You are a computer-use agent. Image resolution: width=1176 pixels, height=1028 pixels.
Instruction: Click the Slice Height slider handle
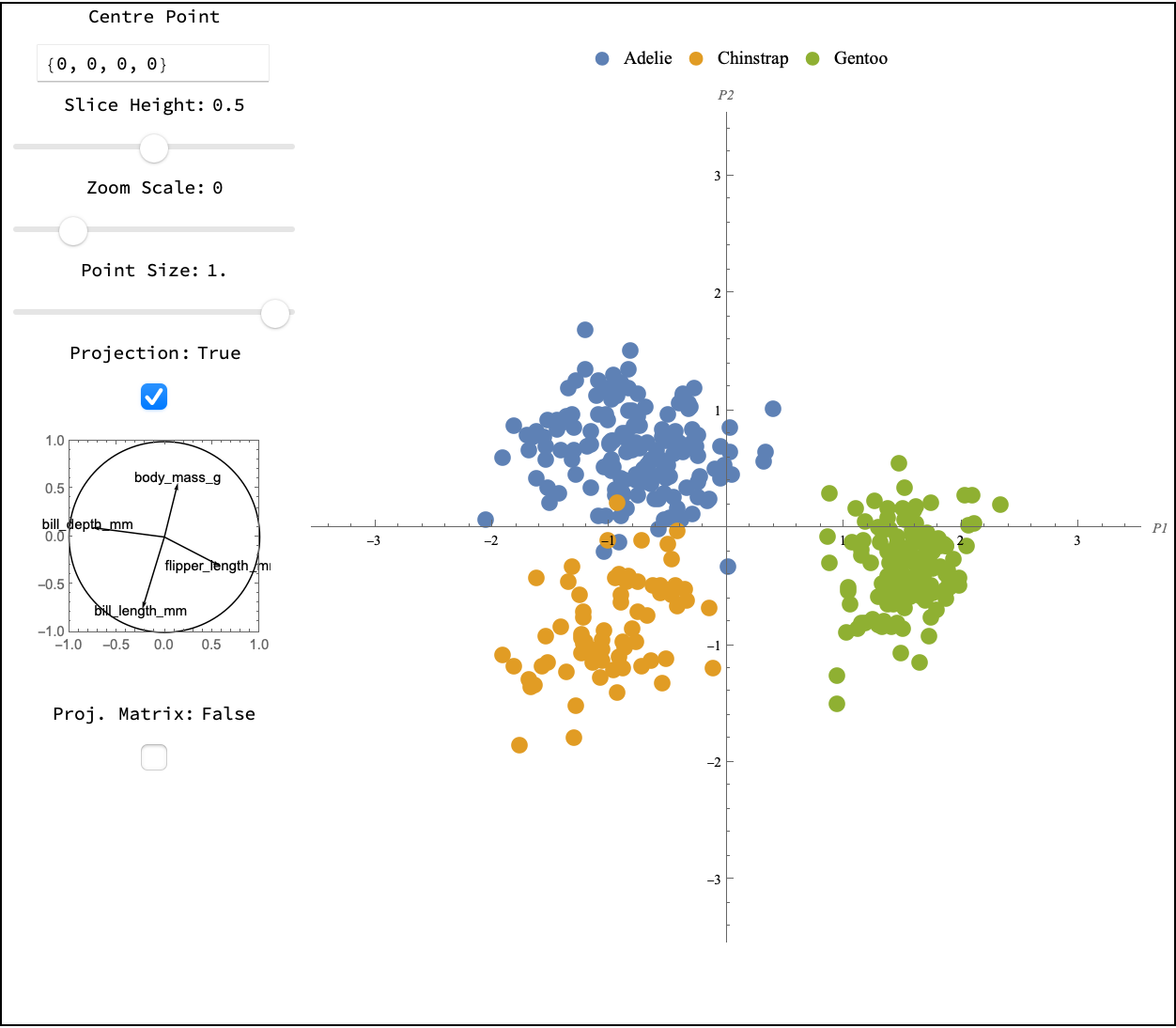(x=154, y=148)
